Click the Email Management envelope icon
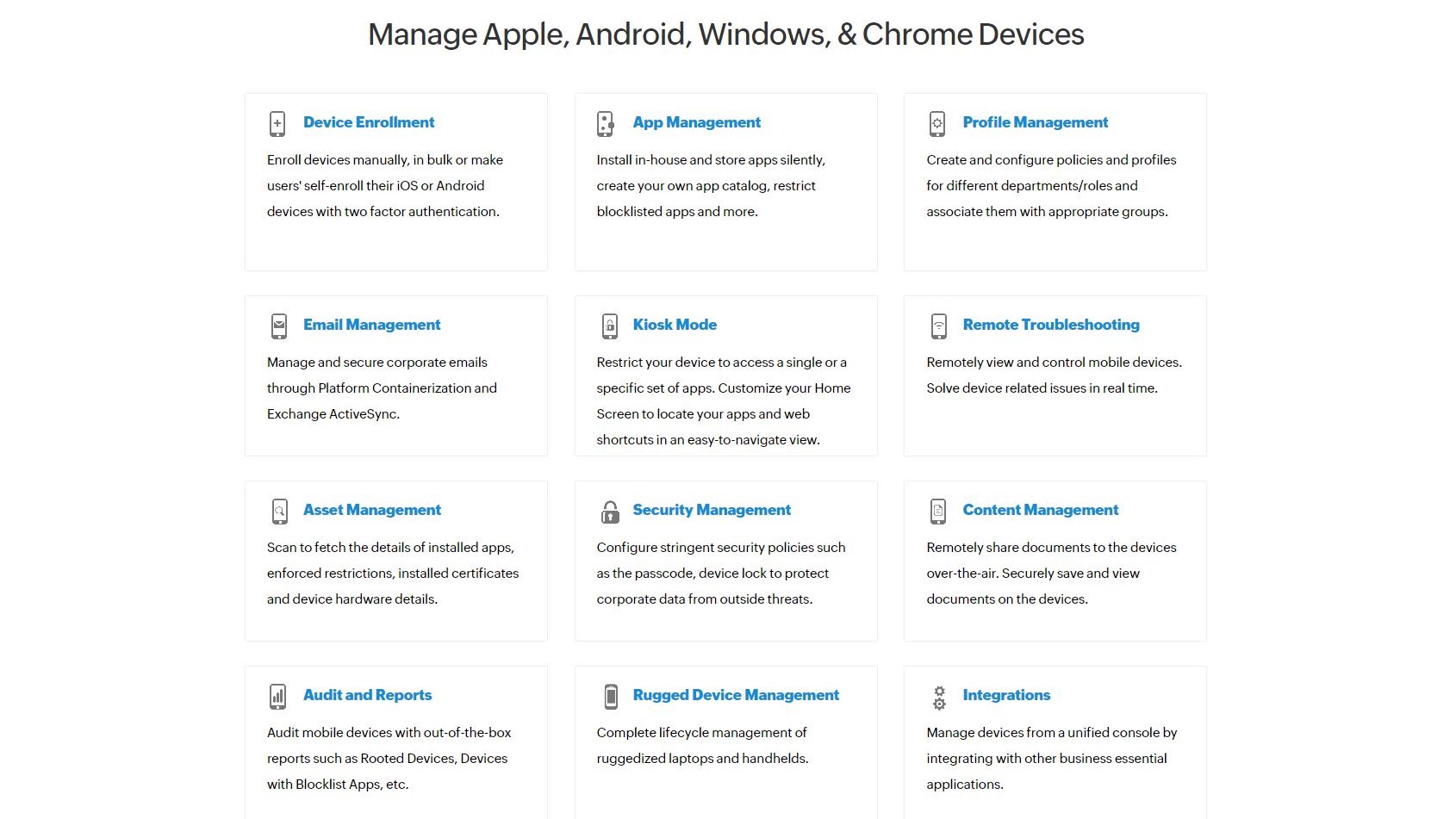1456x819 pixels. [x=278, y=326]
